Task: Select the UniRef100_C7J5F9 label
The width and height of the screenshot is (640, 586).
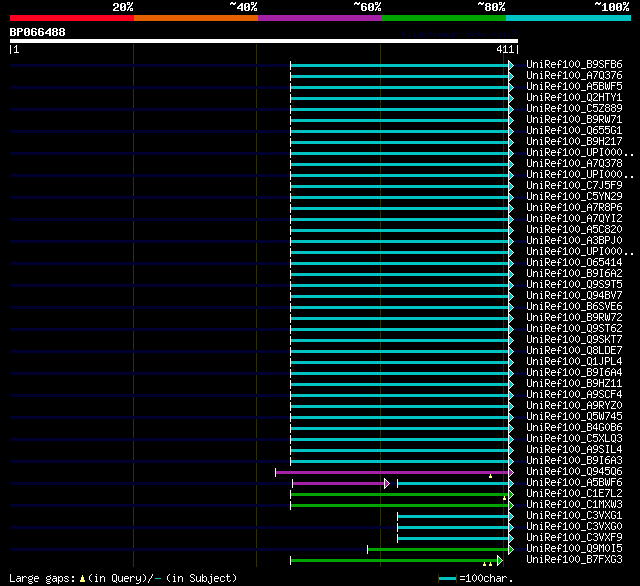Action: 574,186
